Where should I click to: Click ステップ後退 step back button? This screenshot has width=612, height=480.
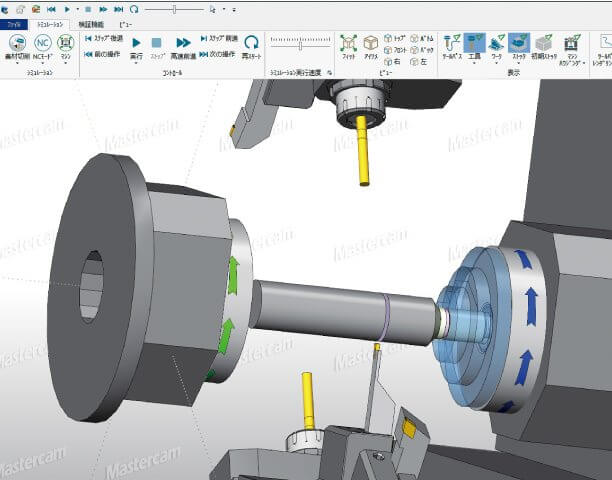104,38
